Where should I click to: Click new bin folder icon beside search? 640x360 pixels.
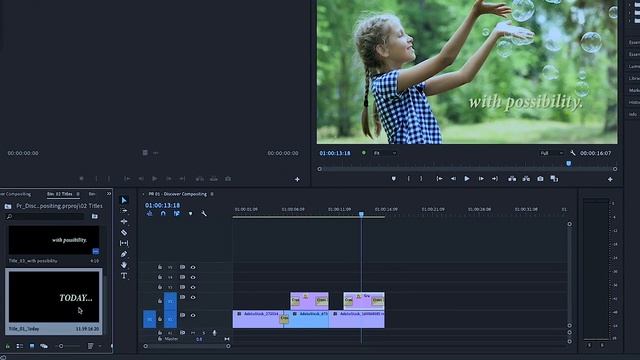95,216
